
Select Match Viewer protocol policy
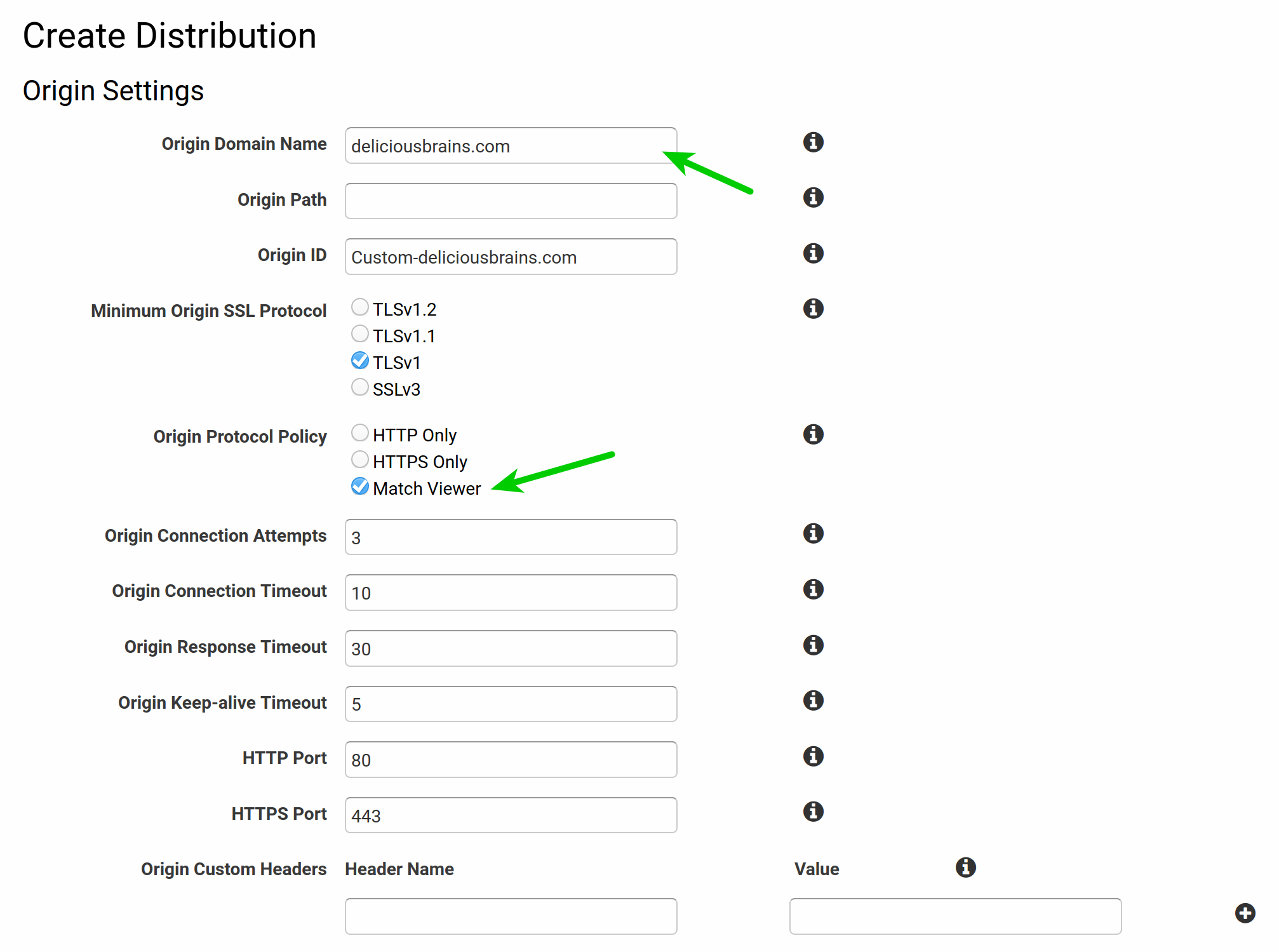pyautogui.click(x=359, y=486)
